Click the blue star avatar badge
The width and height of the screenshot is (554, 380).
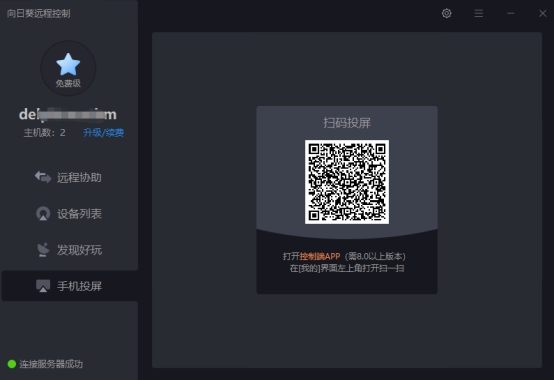coord(68,68)
